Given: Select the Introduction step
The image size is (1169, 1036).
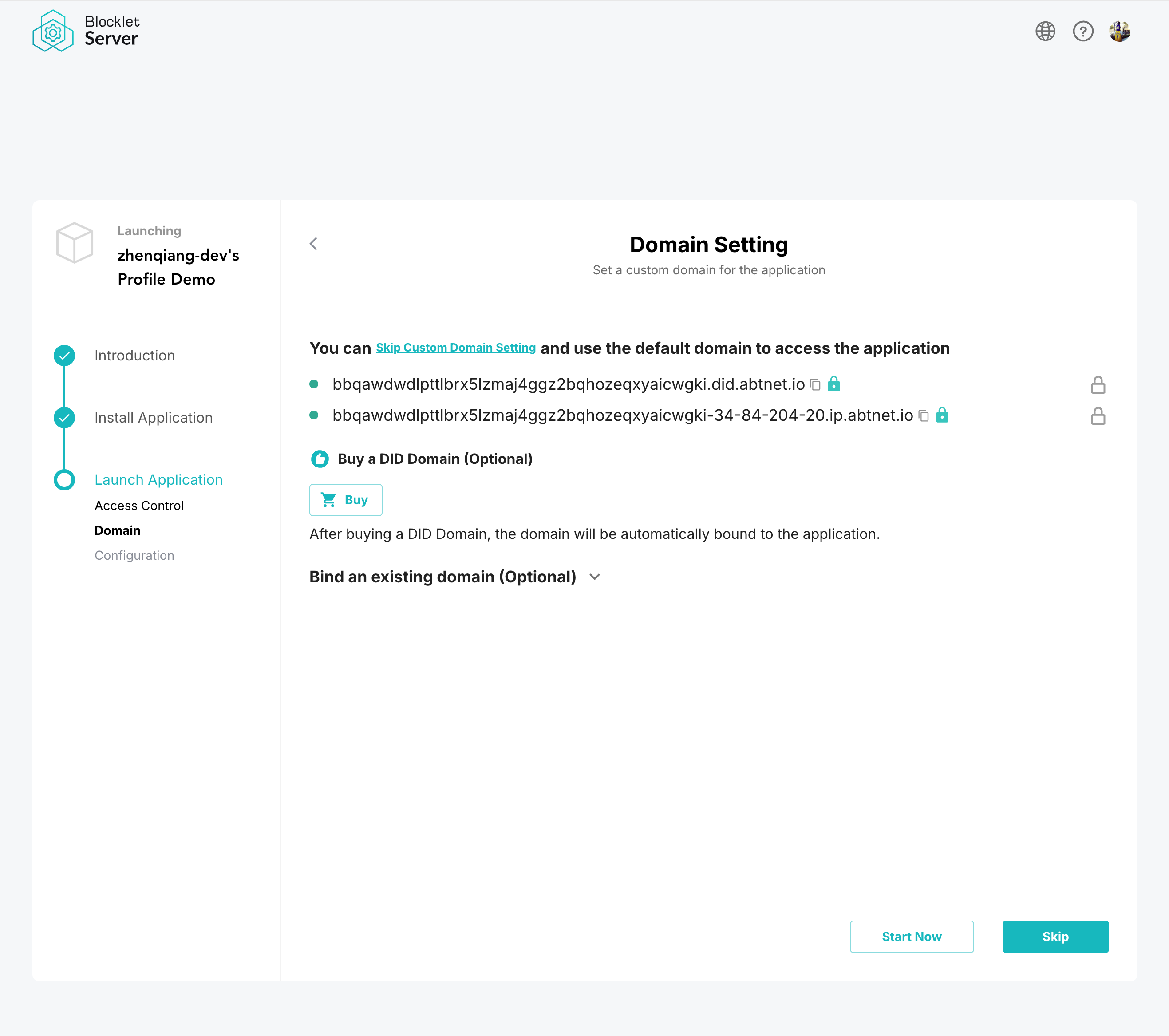Looking at the screenshot, I should coord(134,355).
